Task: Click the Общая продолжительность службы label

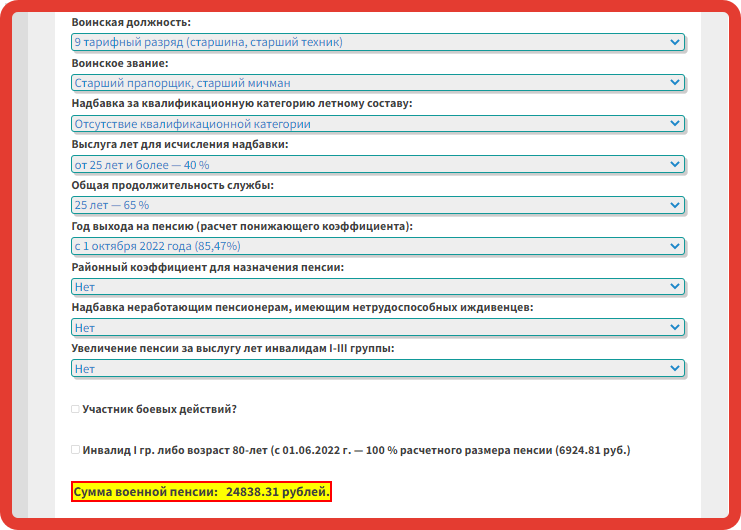Action: 172,185
